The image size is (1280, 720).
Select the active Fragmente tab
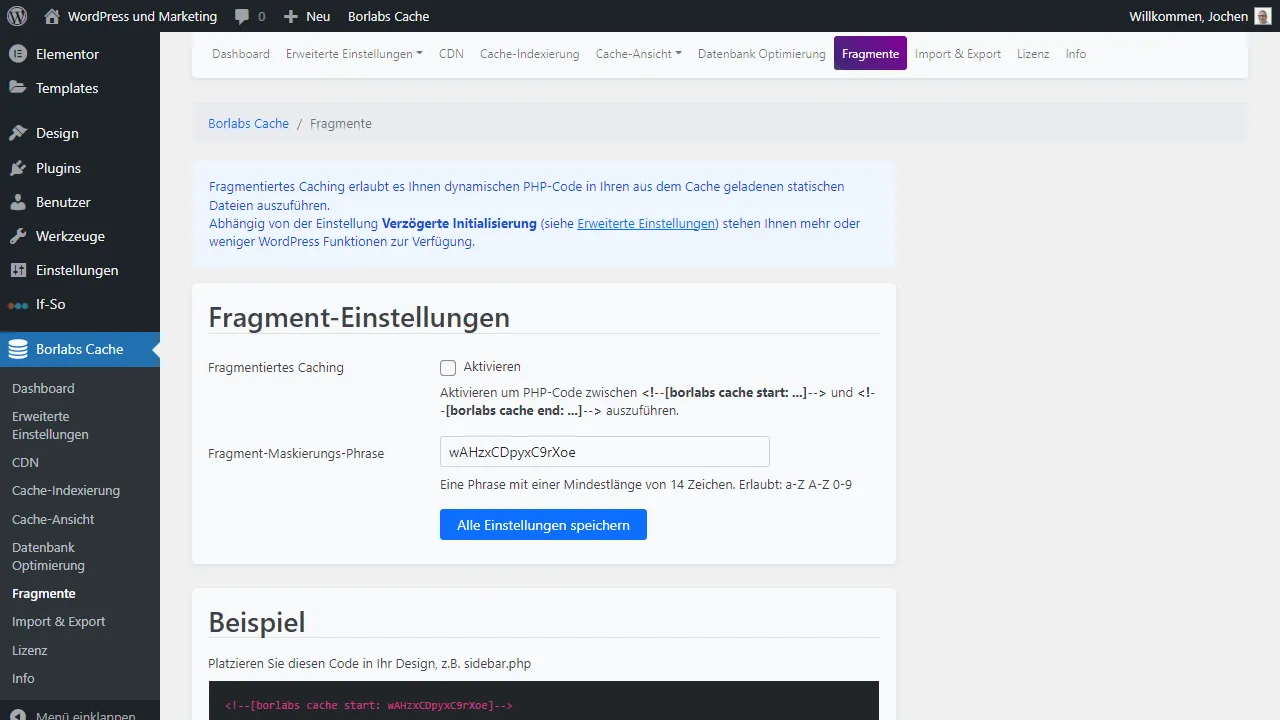tap(870, 54)
